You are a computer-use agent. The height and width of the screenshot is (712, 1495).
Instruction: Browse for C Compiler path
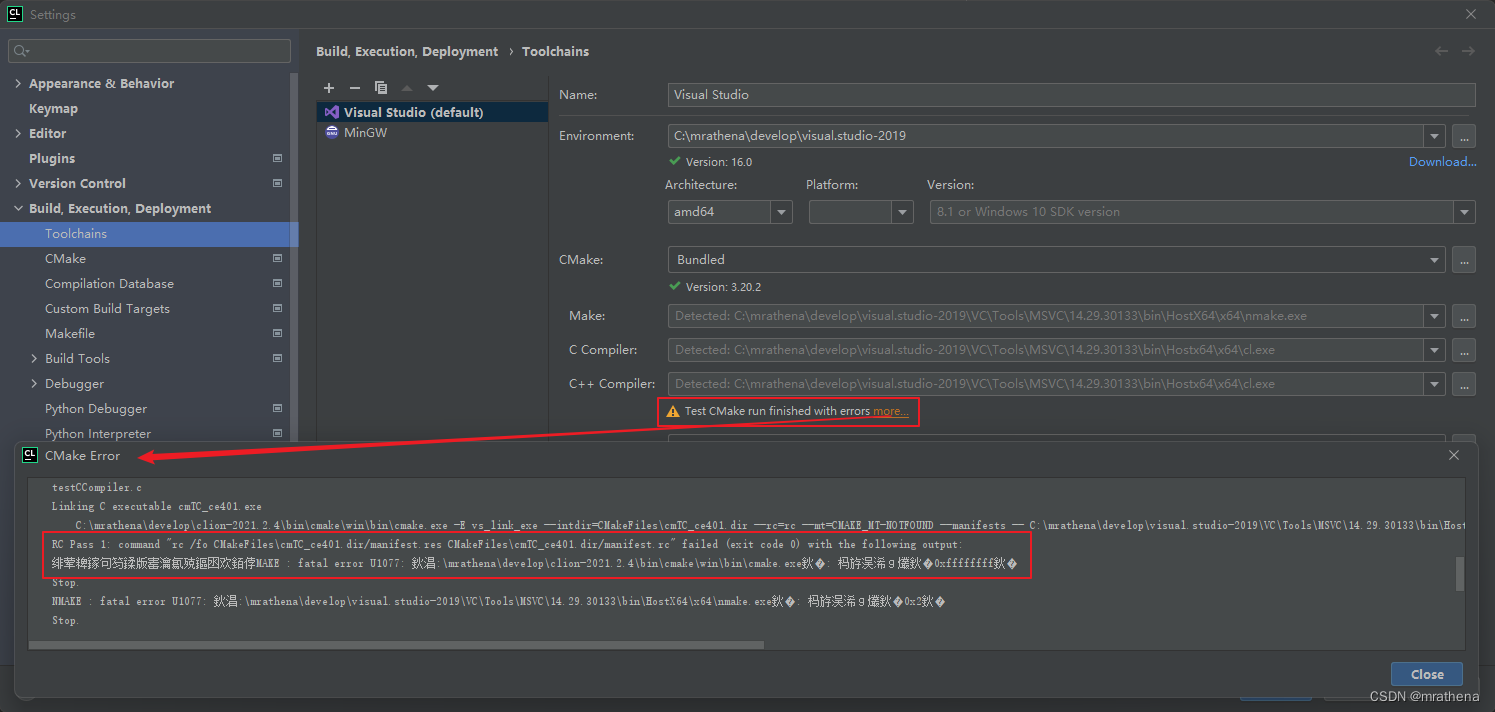point(1464,350)
